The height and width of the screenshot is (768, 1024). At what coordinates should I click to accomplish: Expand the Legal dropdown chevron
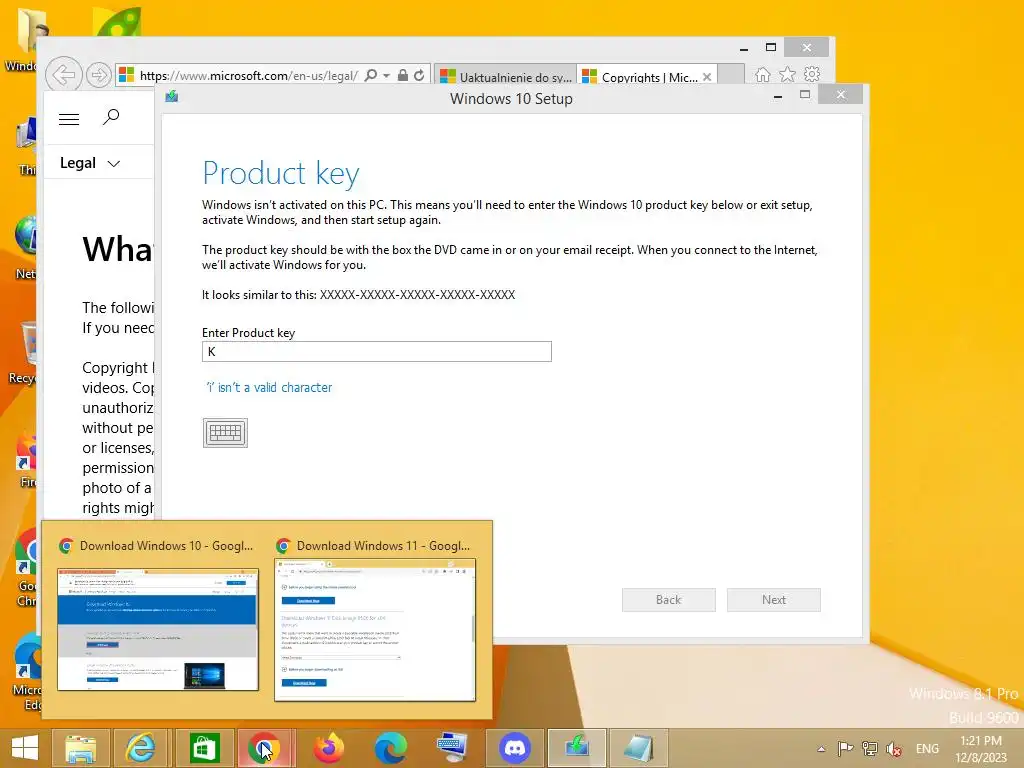coord(114,164)
